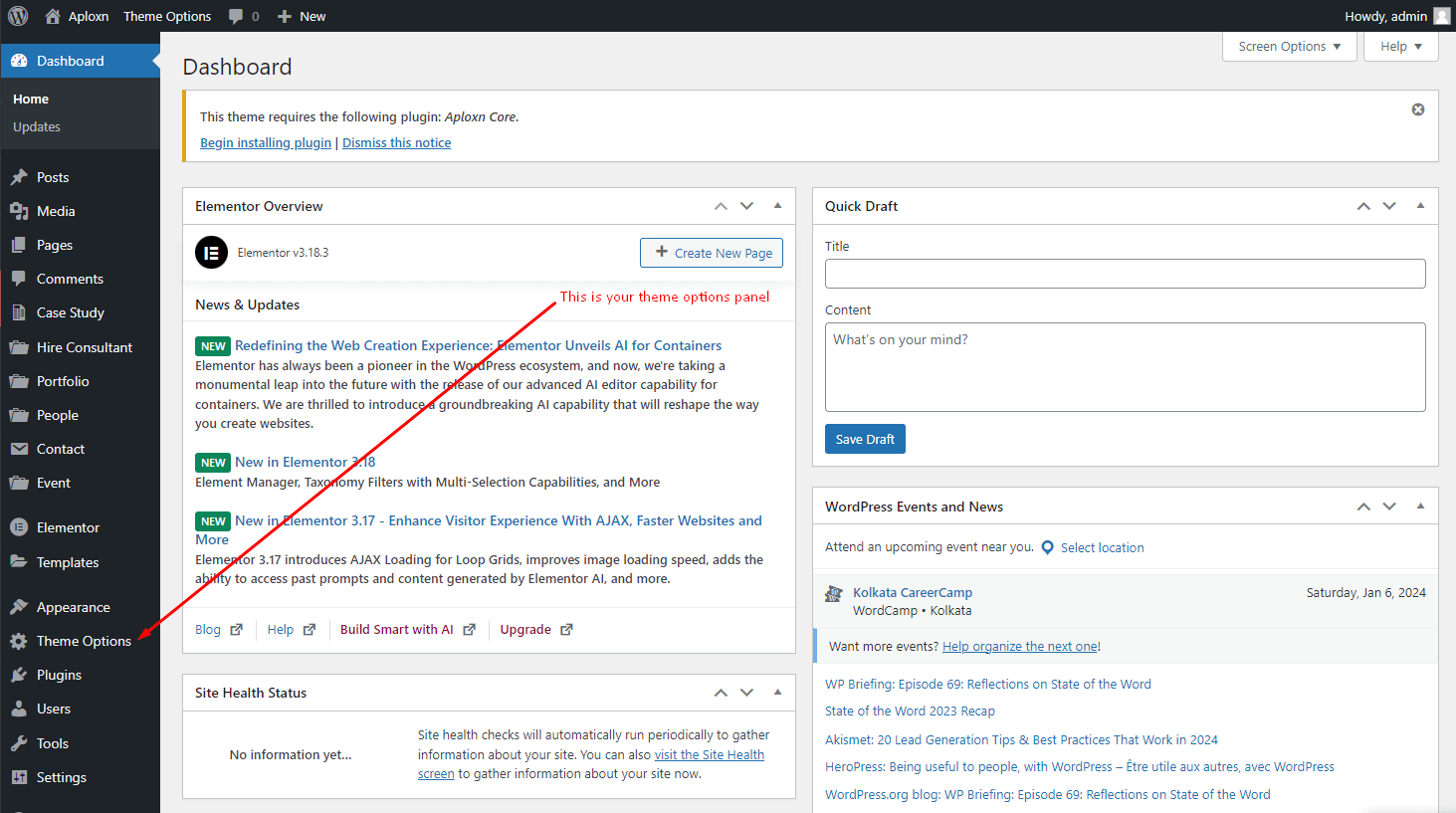Viewport: 1456px width, 813px height.
Task: Toggle the Site Health Status panel triangle
Action: coord(777,693)
